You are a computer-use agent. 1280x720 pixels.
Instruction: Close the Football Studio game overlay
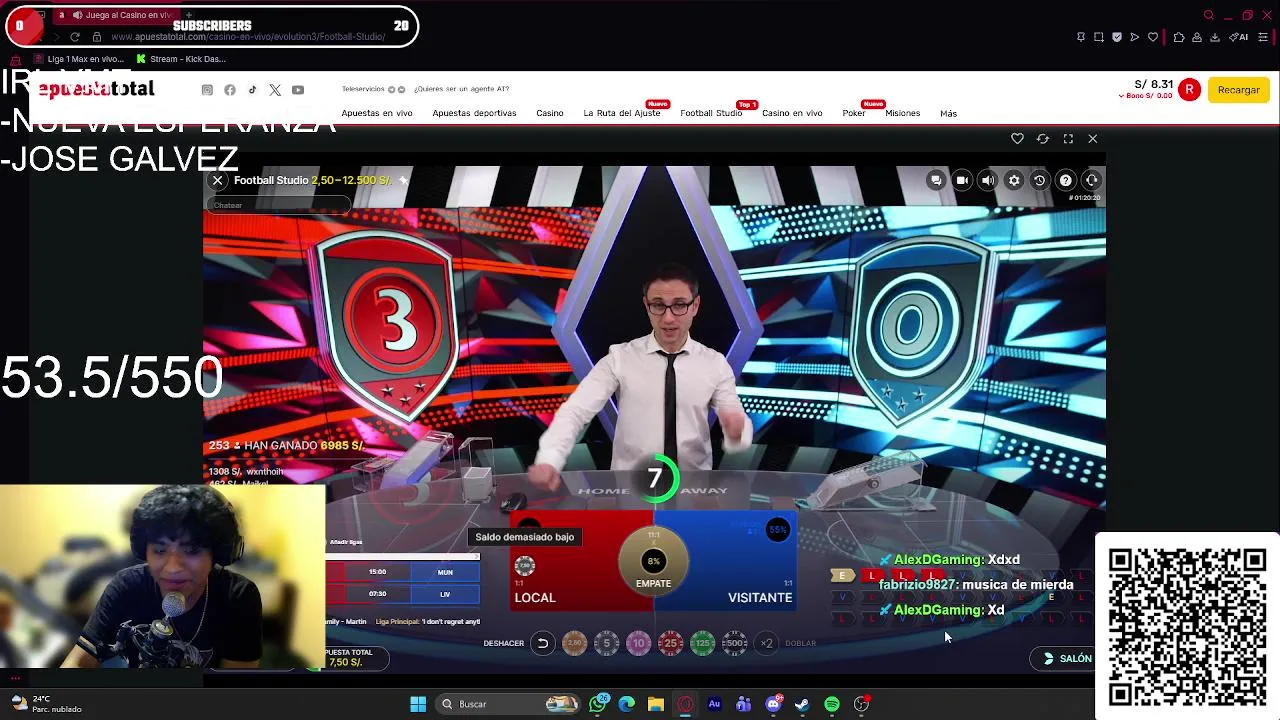pos(217,180)
